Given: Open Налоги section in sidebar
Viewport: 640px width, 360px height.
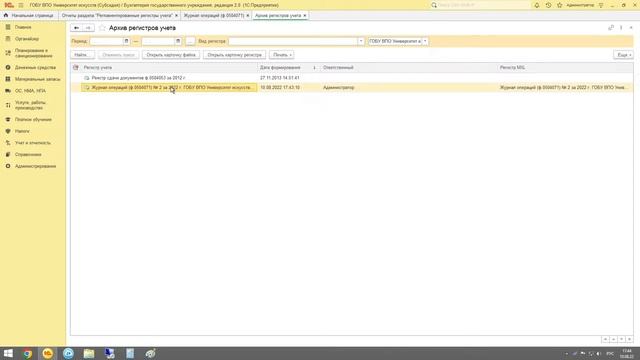Looking at the screenshot, I should [22, 131].
